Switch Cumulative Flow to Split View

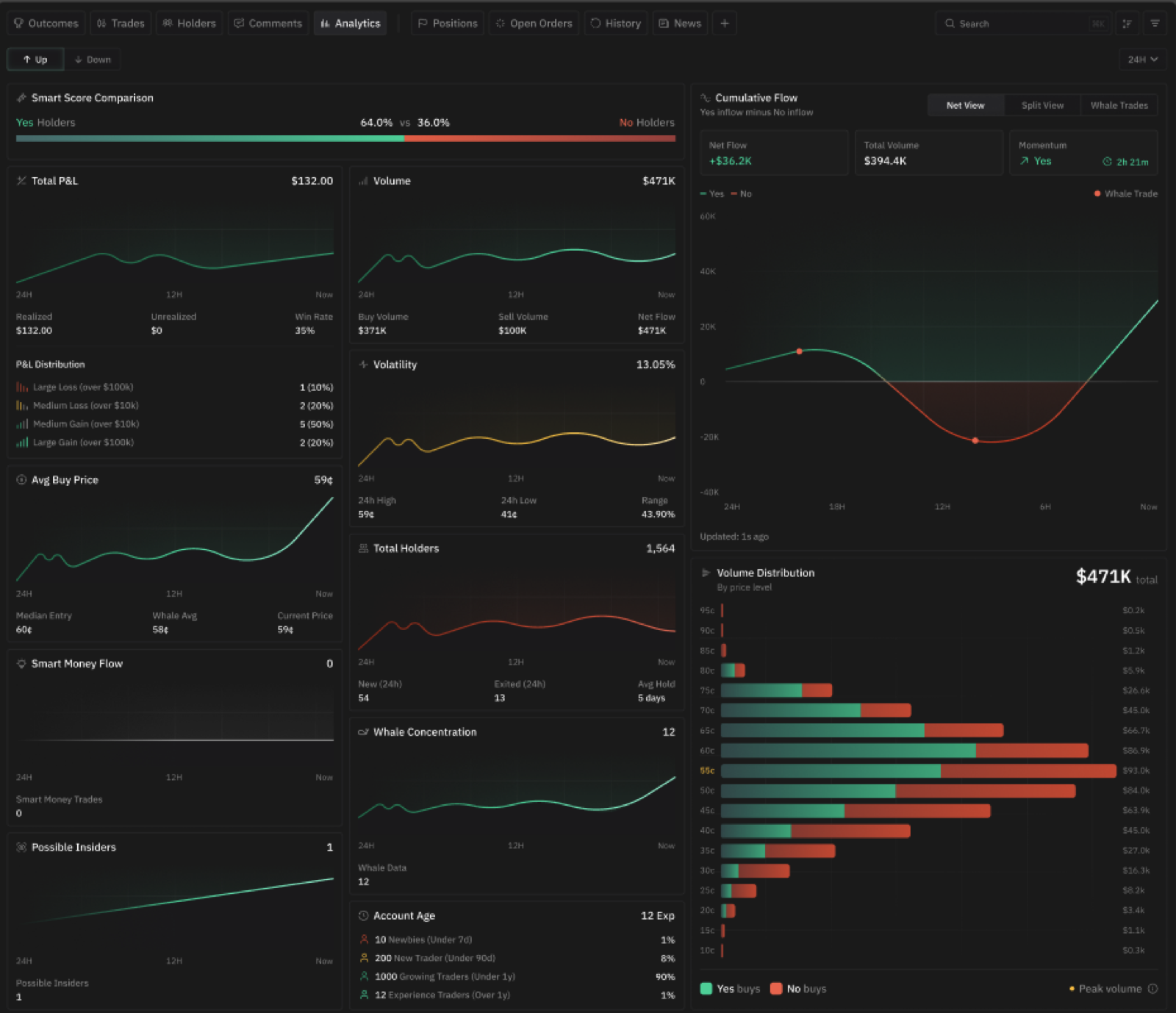pyautogui.click(x=1042, y=105)
